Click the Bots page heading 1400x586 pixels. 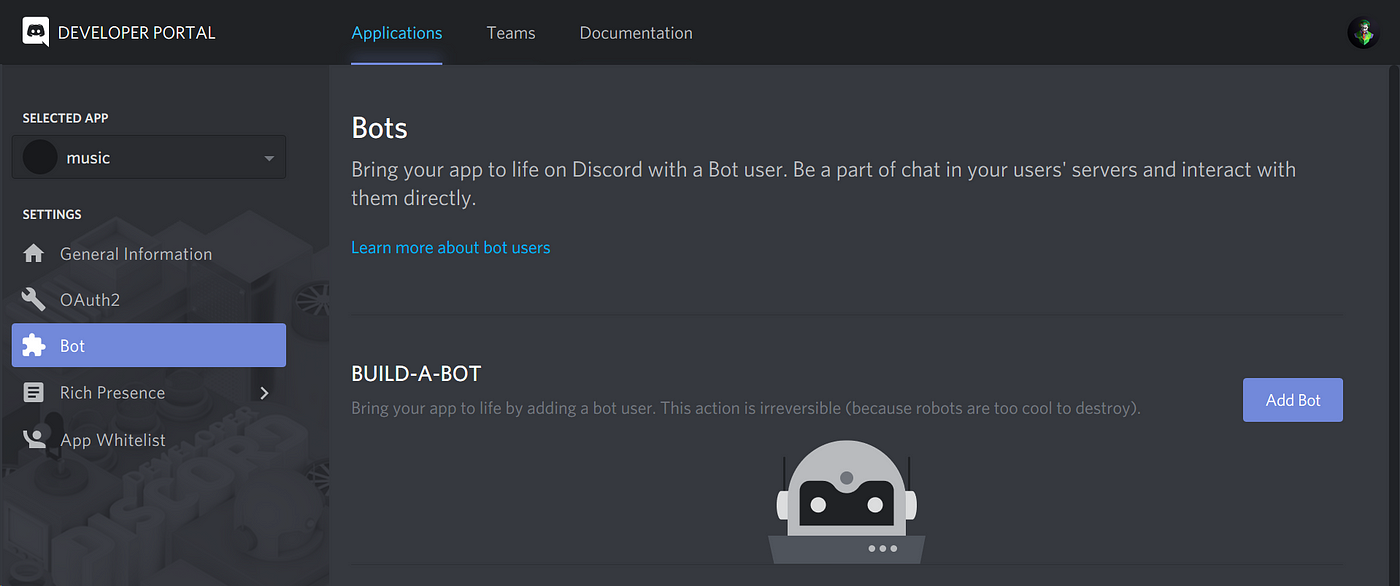pyautogui.click(x=380, y=128)
